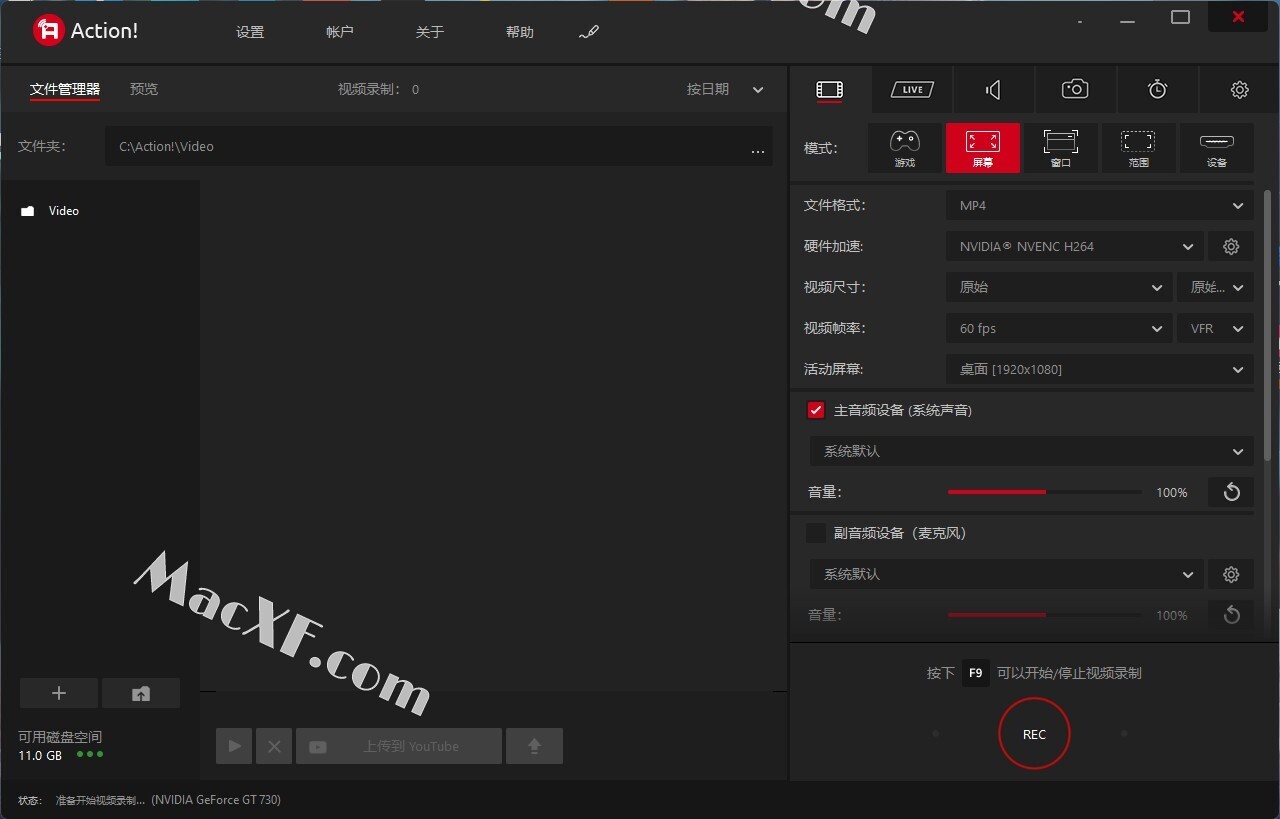1280x819 pixels.
Task: Open the benchmark timer tab
Action: pyautogui.click(x=1157, y=90)
